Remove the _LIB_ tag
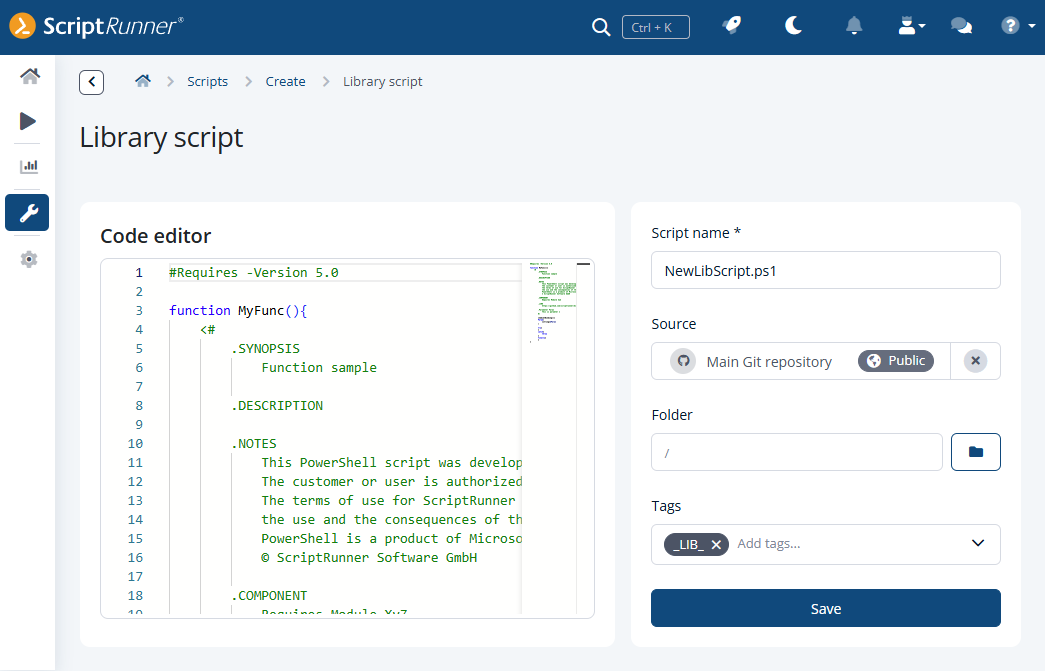The image size is (1045, 671). 716,545
